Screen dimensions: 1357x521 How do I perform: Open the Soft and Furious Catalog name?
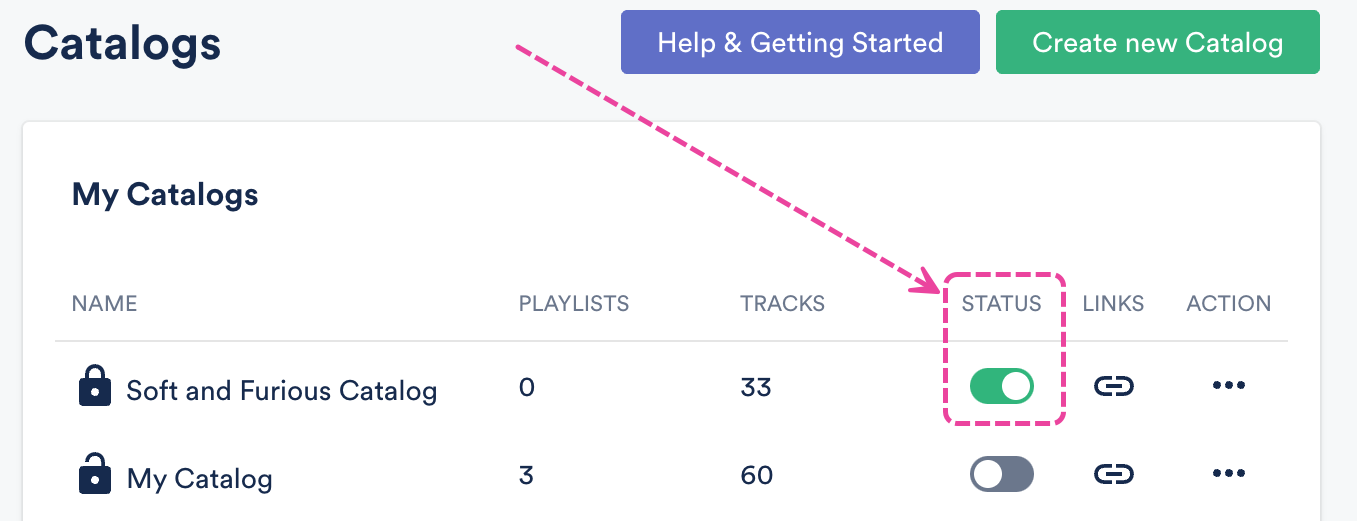click(x=281, y=390)
